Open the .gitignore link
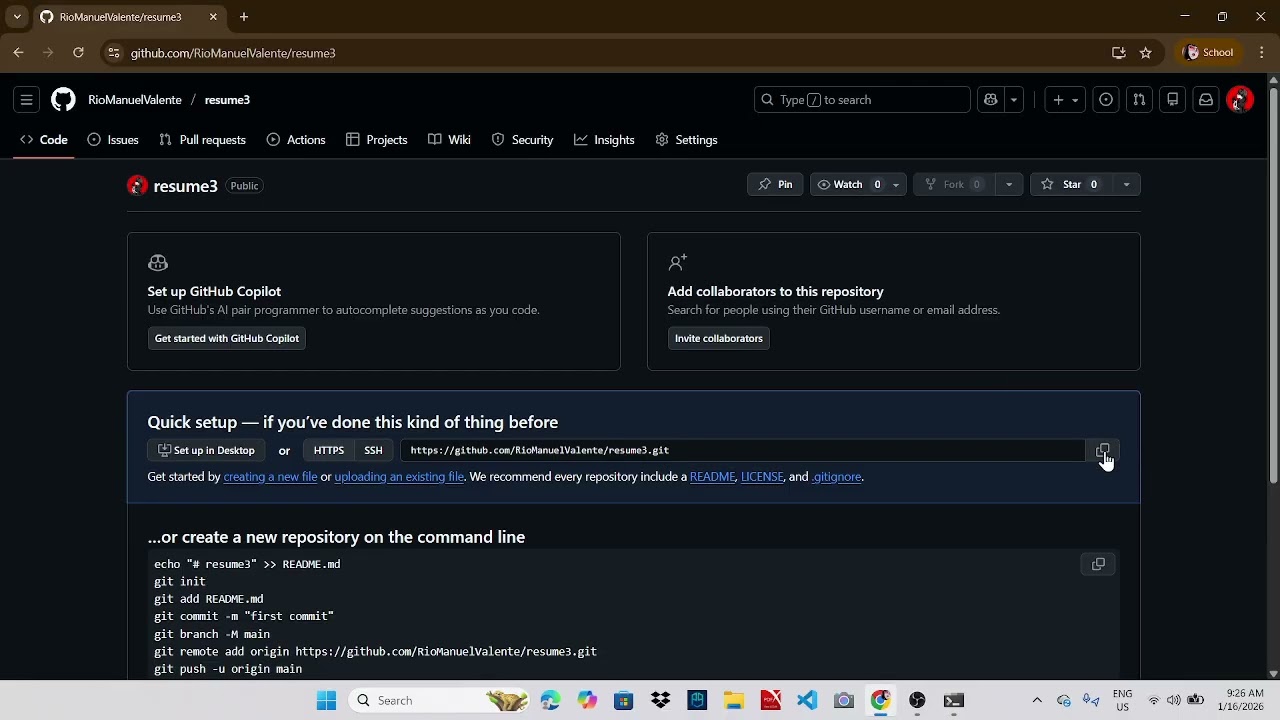This screenshot has height=720, width=1280. pyautogui.click(x=836, y=477)
